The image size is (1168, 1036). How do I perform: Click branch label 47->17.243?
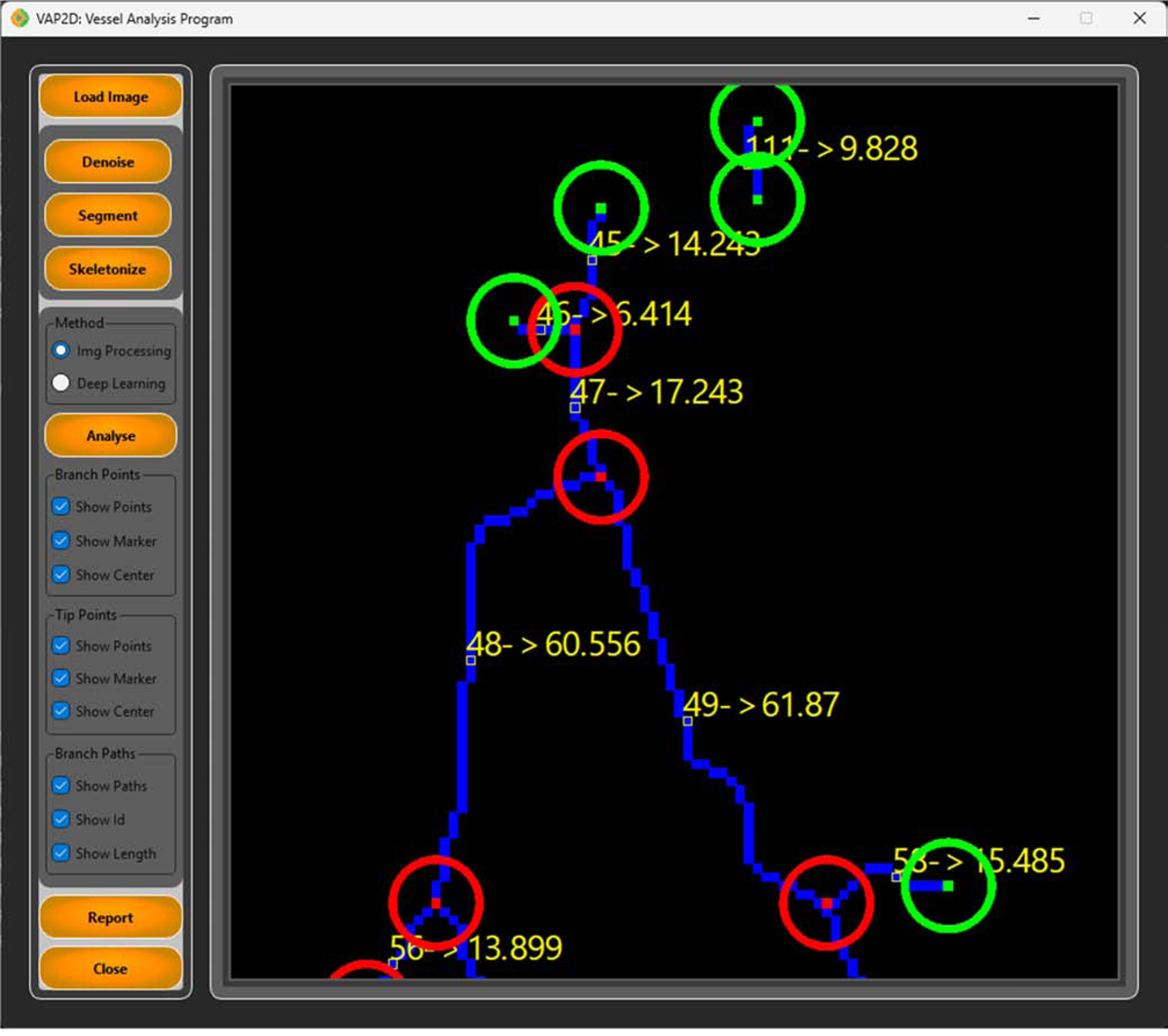click(657, 391)
